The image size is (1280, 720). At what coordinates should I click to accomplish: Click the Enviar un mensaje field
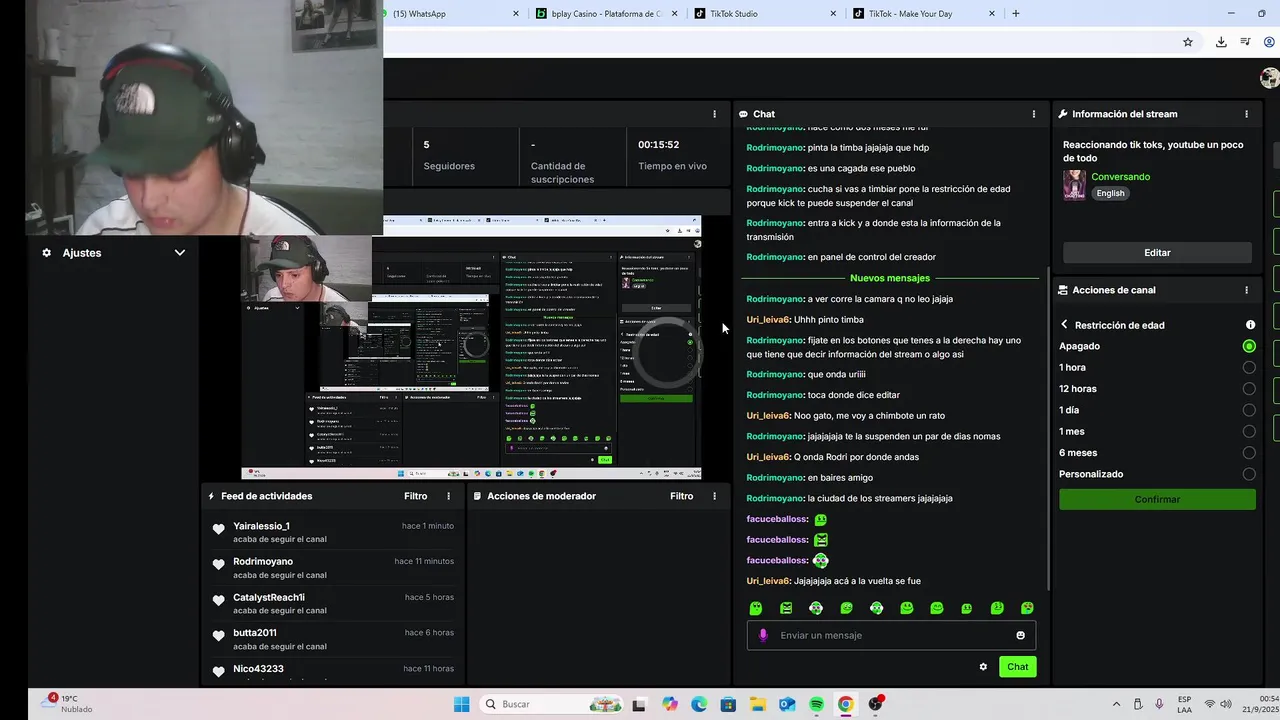pos(891,635)
